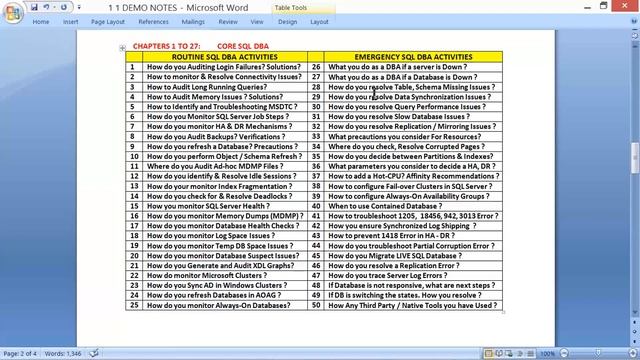The image size is (640, 360).
Task: Open the Insert ribbon tab
Action: (x=70, y=22)
